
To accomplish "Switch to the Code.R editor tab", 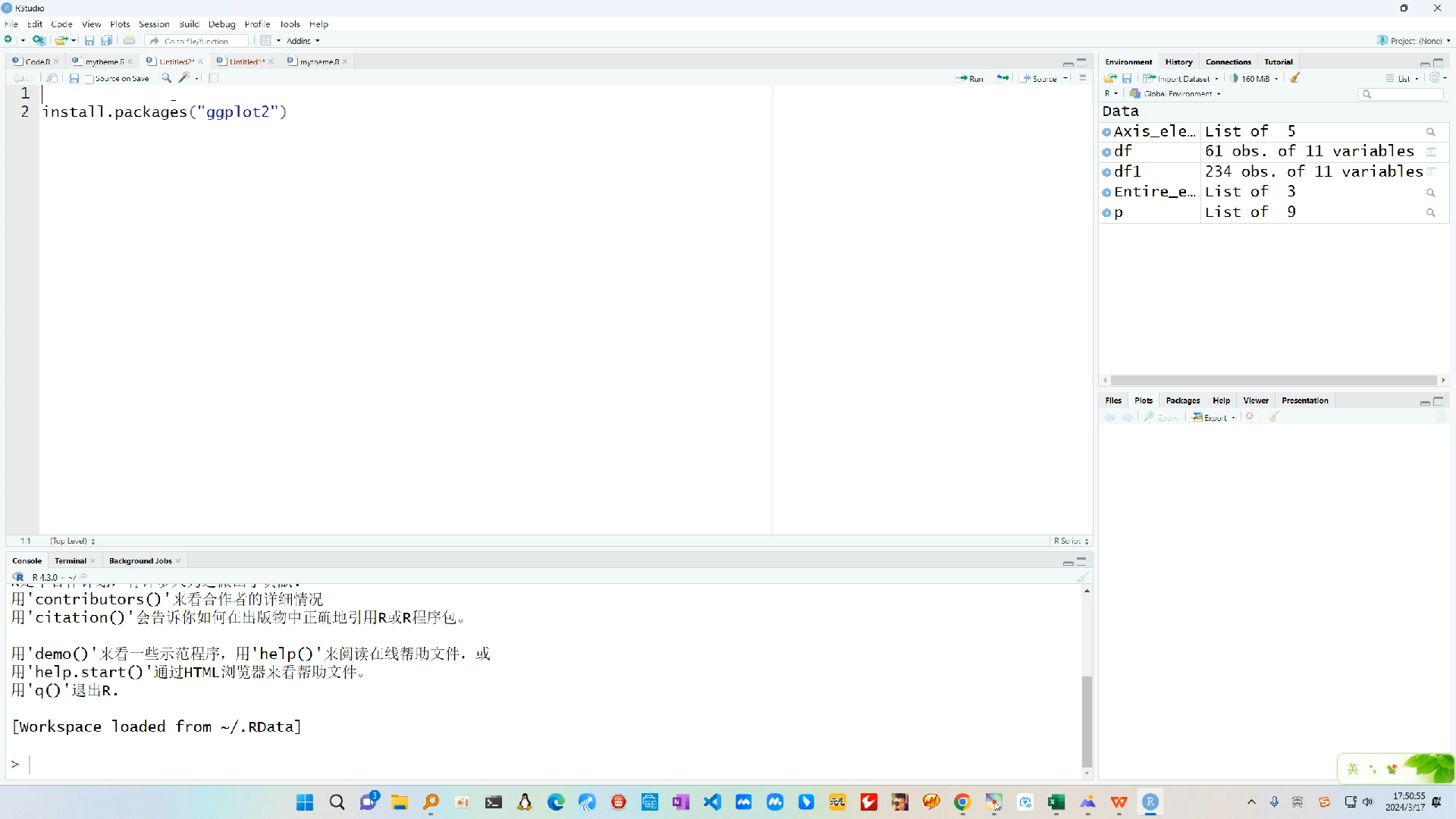I will pyautogui.click(x=37, y=61).
